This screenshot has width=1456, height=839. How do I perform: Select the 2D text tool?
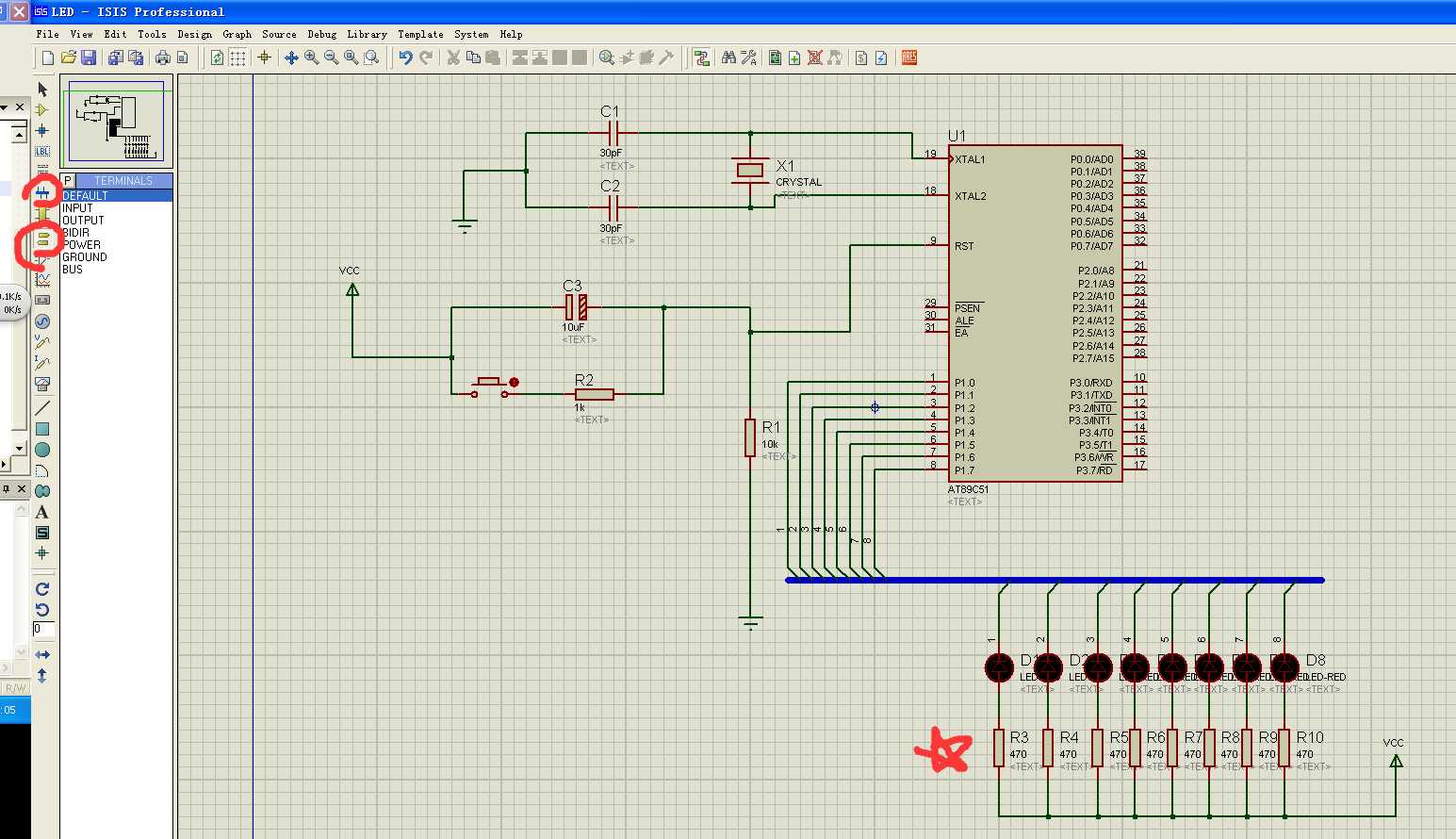click(x=42, y=512)
